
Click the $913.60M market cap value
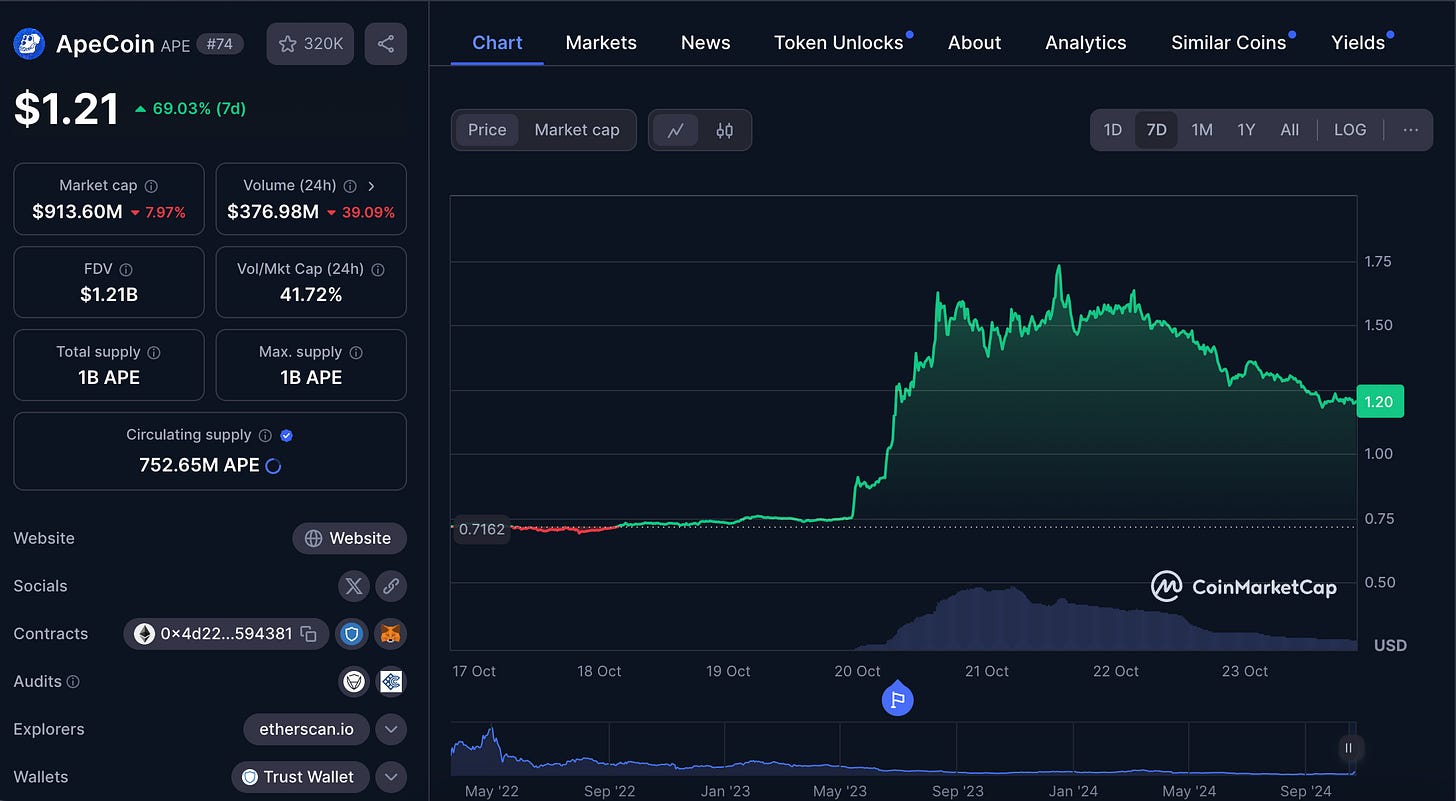coord(77,212)
